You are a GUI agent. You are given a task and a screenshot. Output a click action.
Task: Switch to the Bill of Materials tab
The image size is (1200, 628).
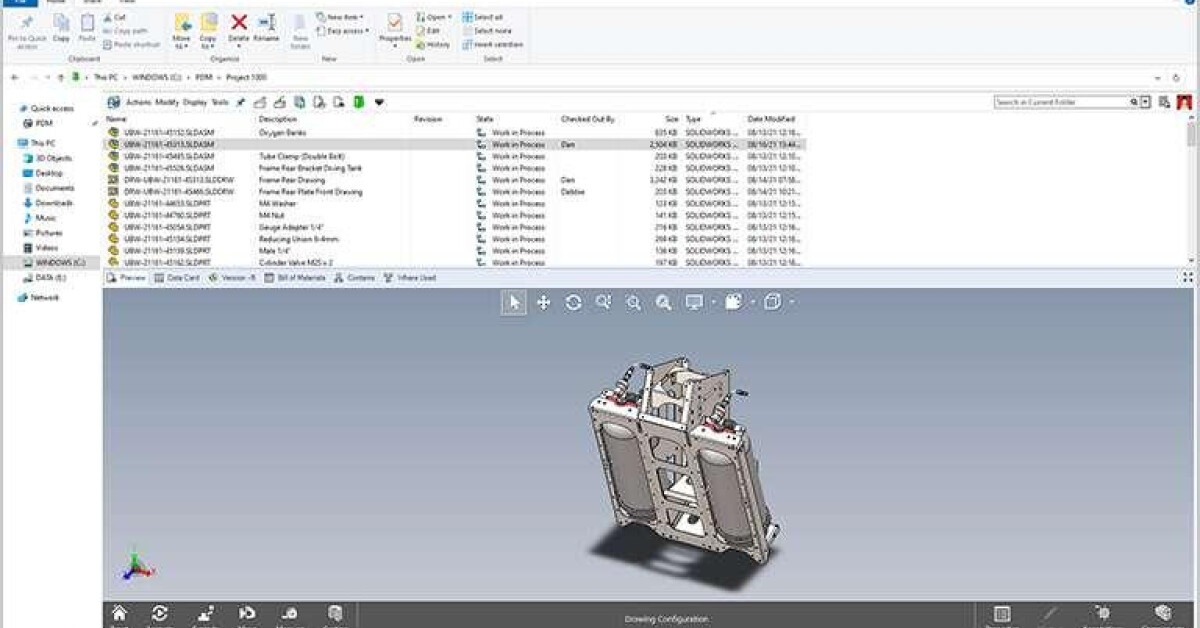tap(296, 278)
